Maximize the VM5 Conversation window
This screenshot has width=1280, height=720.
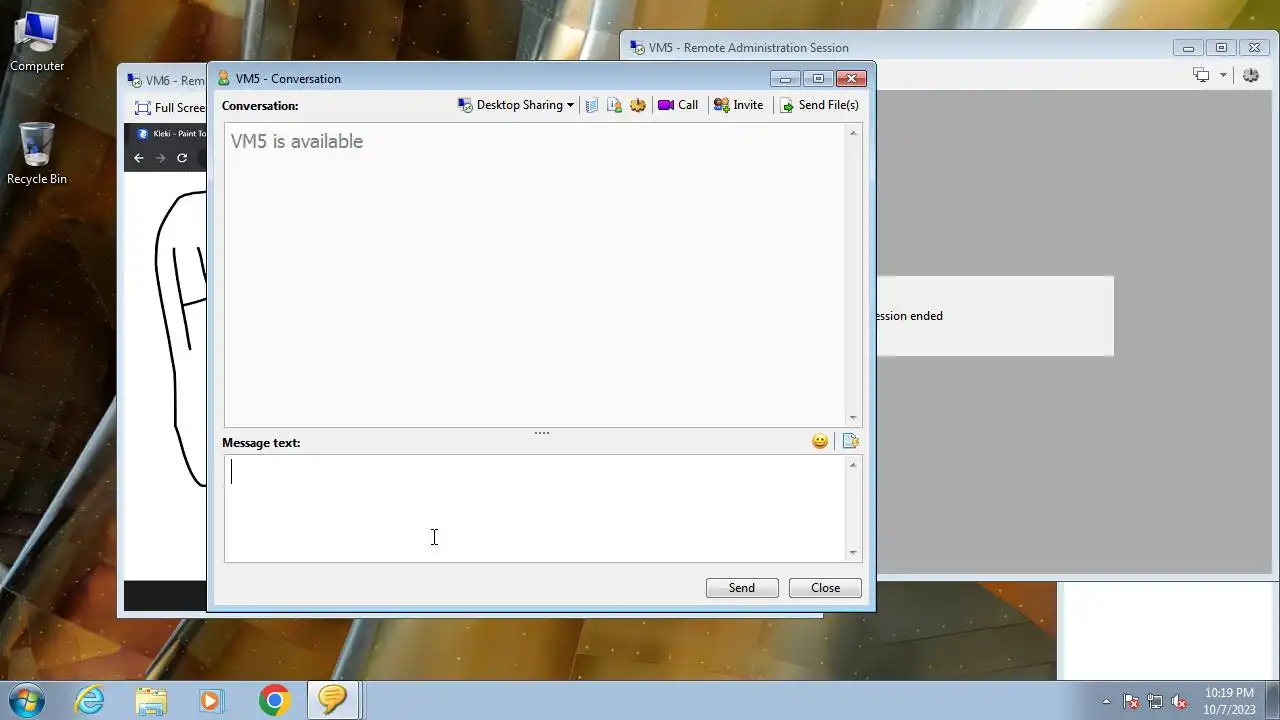[x=818, y=79]
